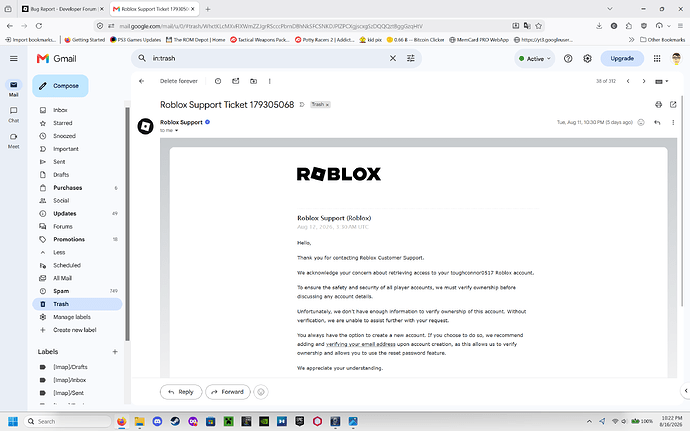This screenshot has height=431, width=690.
Task: Click the search mail input field
Action: coord(268,58)
